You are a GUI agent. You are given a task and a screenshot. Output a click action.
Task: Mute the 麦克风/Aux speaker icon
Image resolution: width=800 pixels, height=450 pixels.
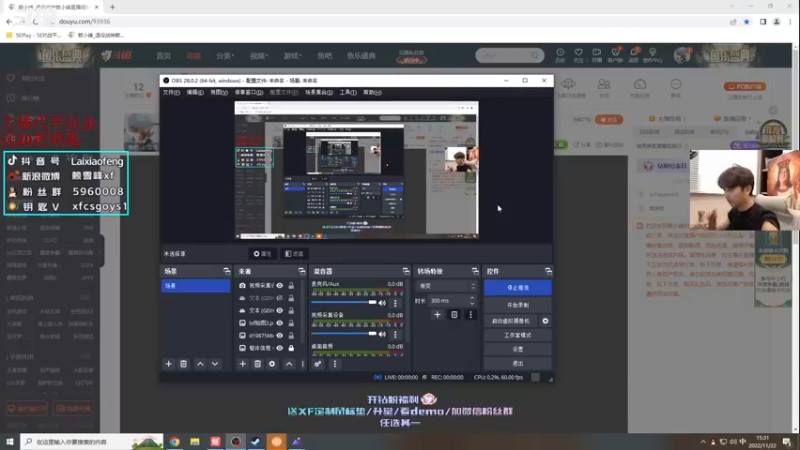[382, 303]
